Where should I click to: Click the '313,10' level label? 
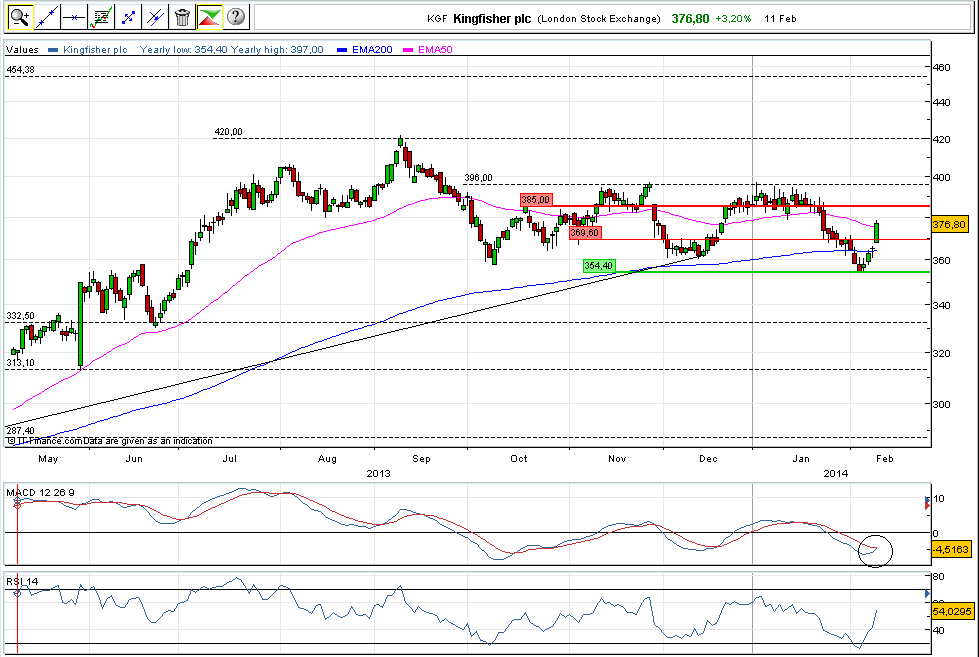pyautogui.click(x=21, y=363)
